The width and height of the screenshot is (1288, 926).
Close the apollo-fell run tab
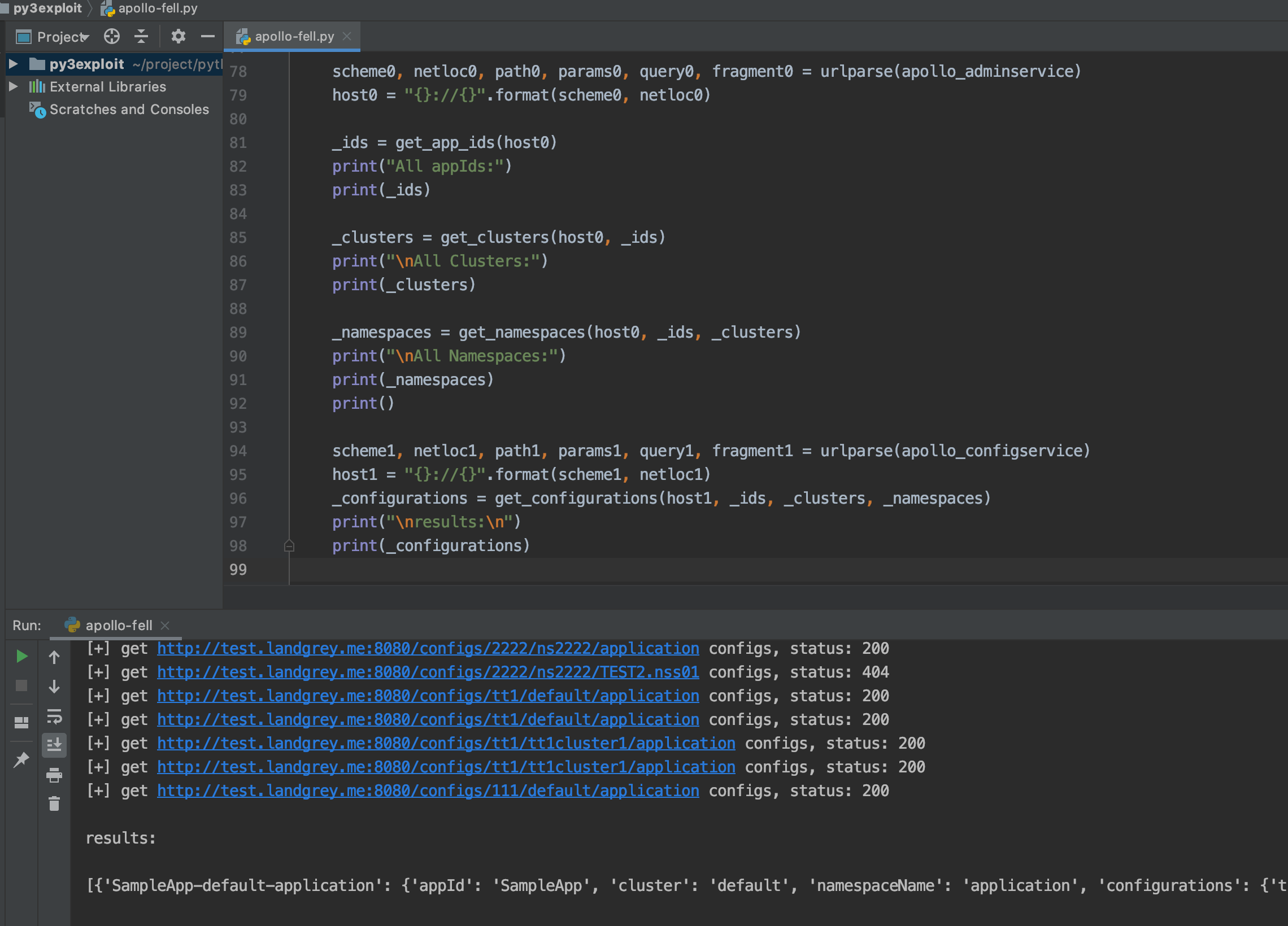[166, 625]
